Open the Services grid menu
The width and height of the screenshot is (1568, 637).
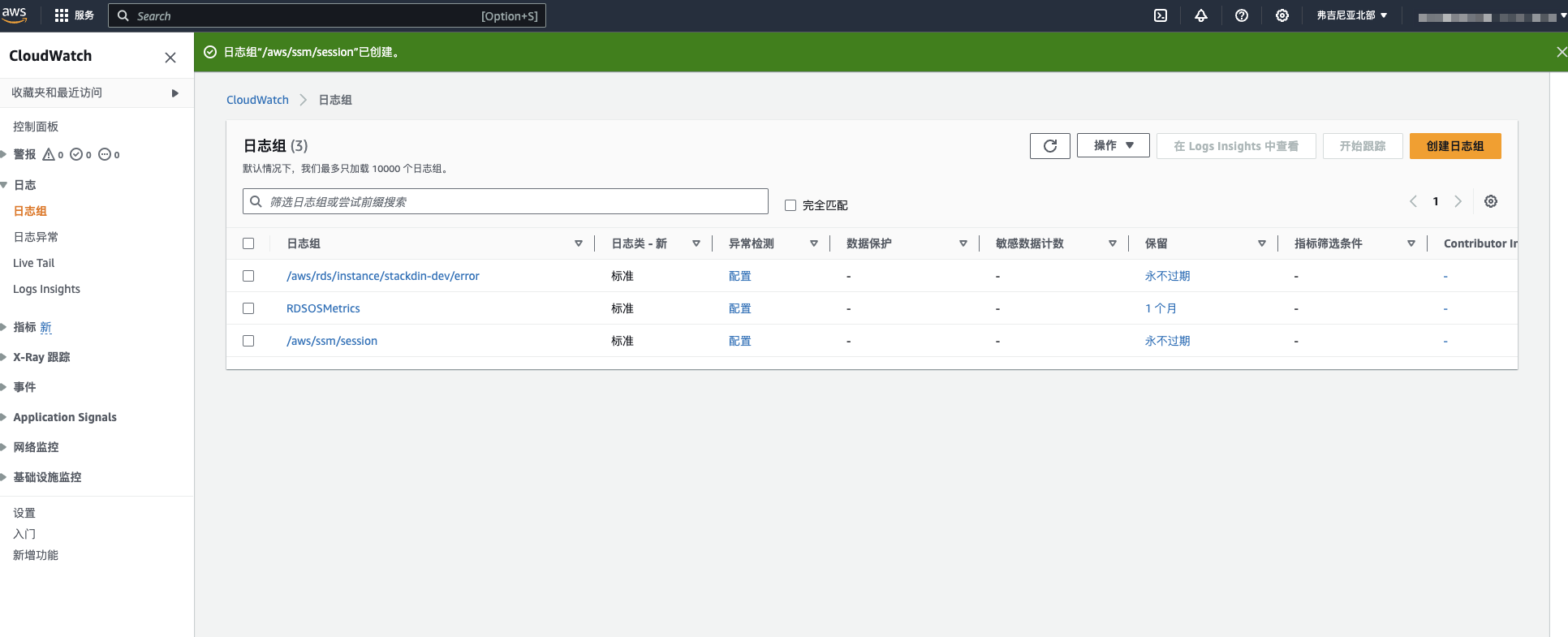(x=74, y=15)
